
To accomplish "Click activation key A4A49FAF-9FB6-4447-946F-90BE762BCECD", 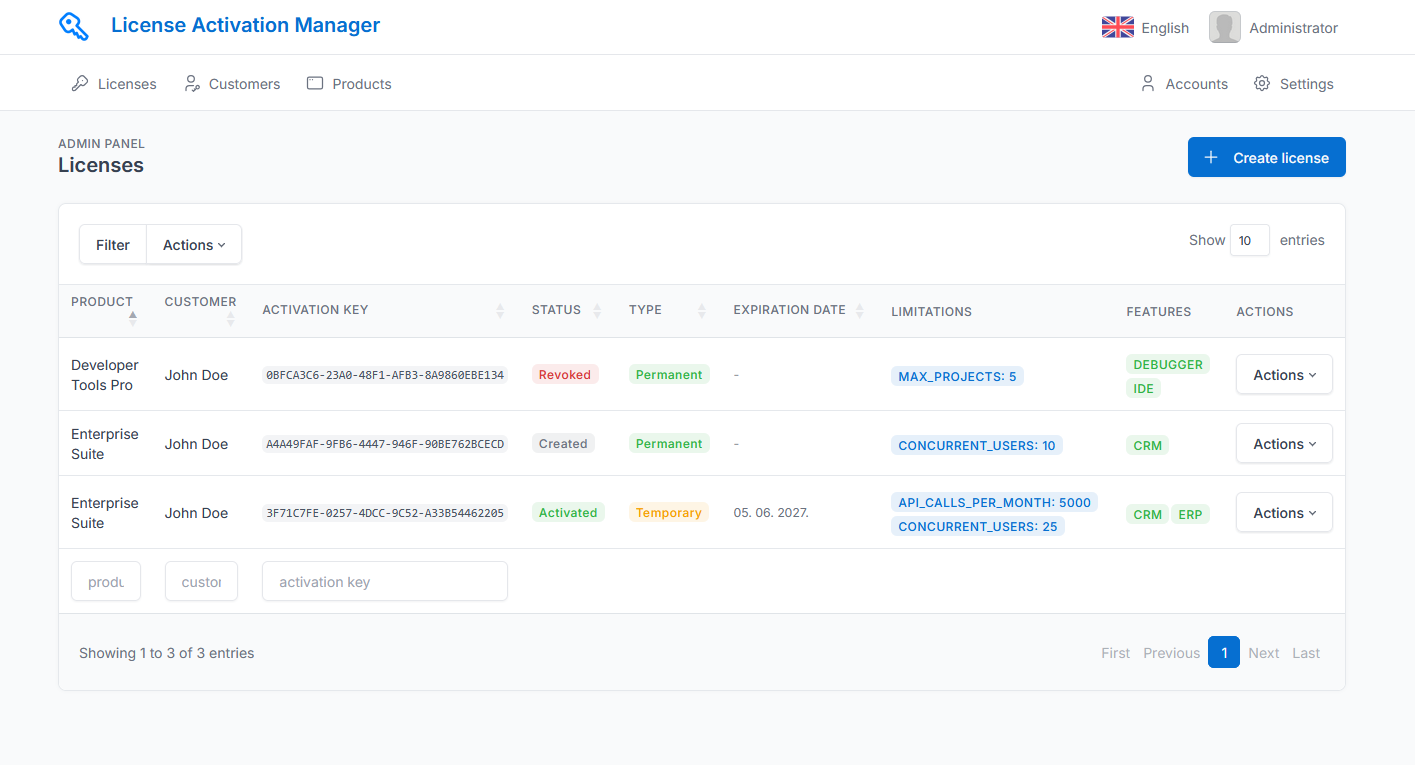I will click(x=385, y=444).
